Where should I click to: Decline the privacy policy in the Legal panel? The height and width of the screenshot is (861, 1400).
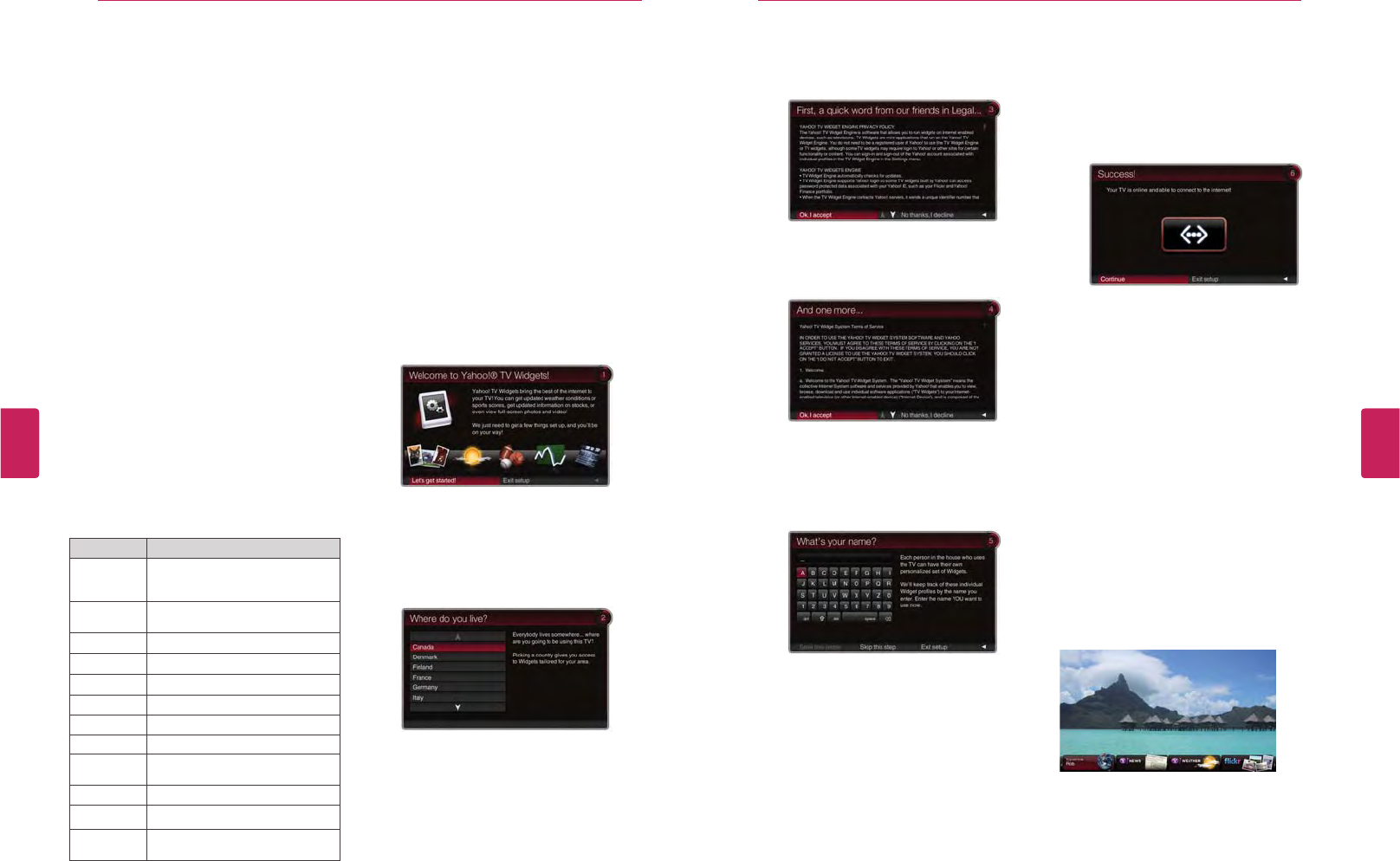tap(927, 215)
